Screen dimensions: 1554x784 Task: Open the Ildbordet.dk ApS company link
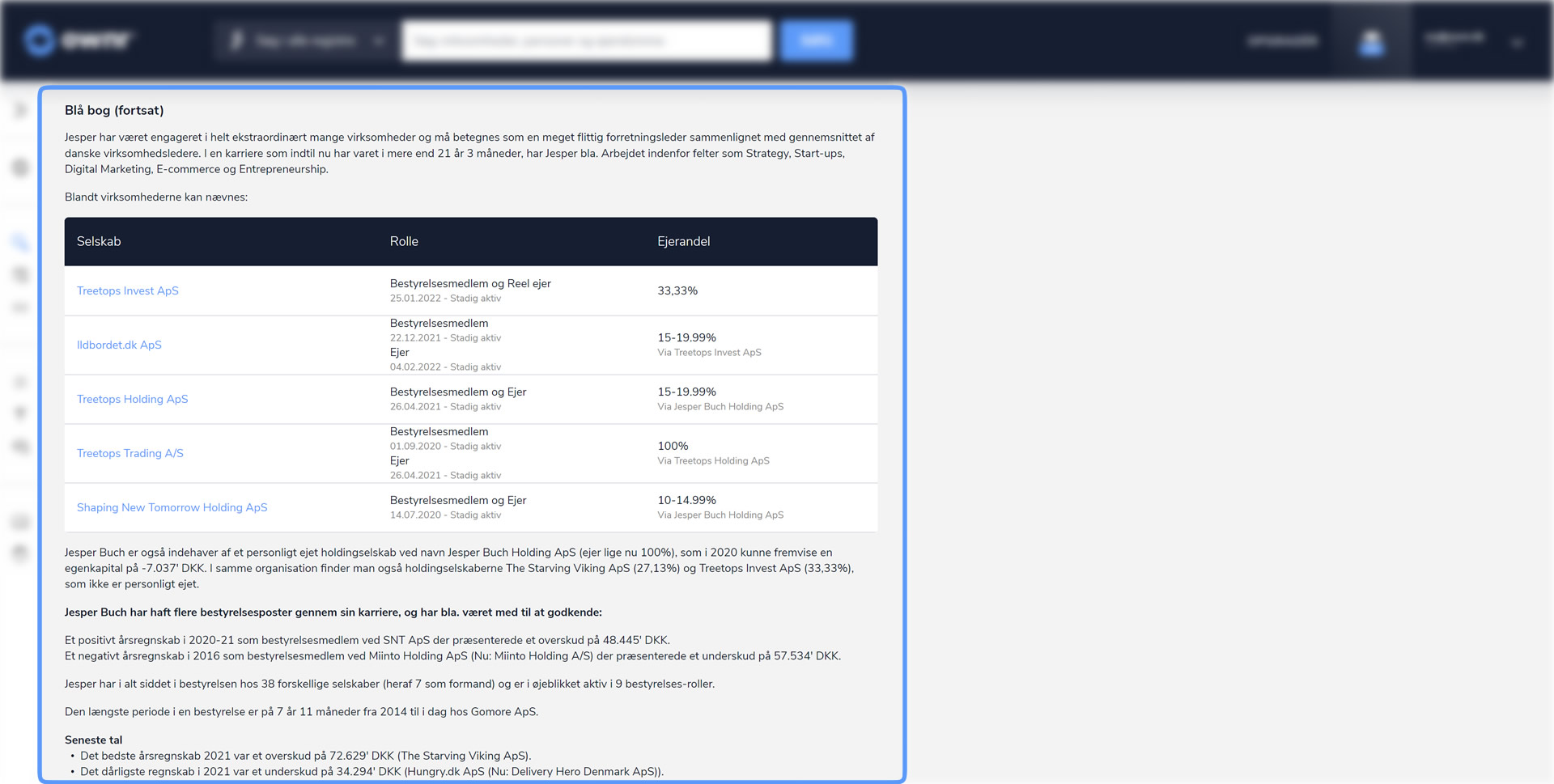(119, 345)
